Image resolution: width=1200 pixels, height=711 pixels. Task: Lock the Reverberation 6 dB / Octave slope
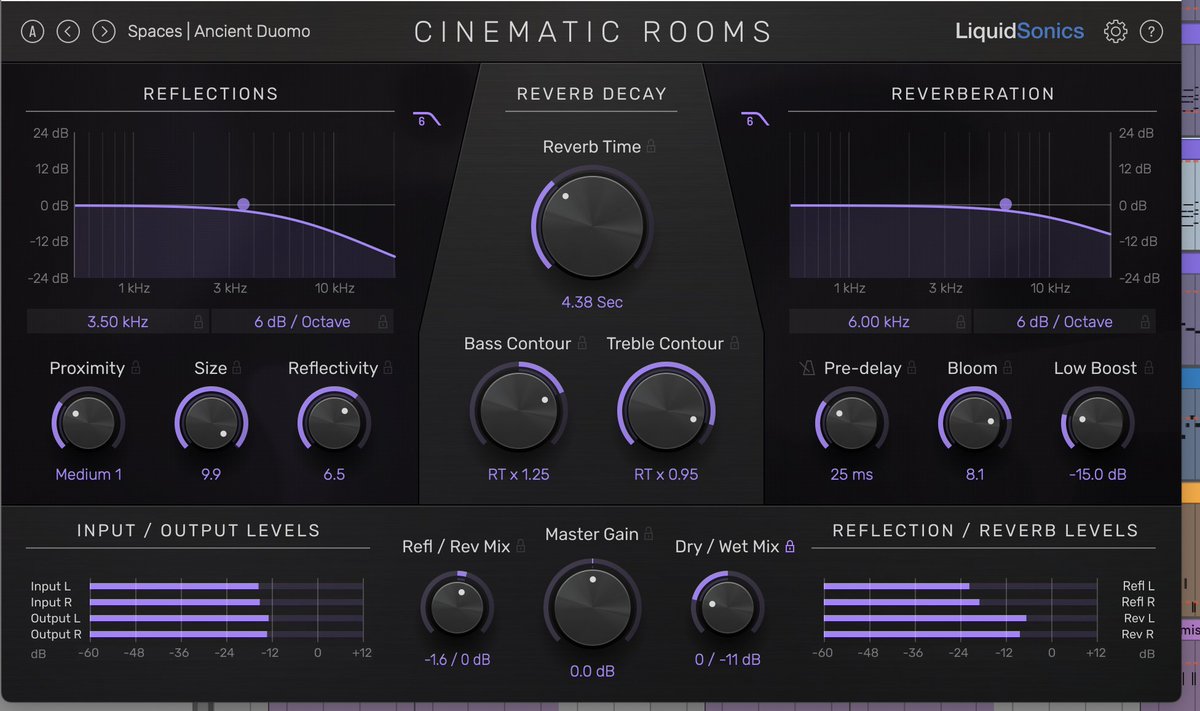[x=1145, y=322]
